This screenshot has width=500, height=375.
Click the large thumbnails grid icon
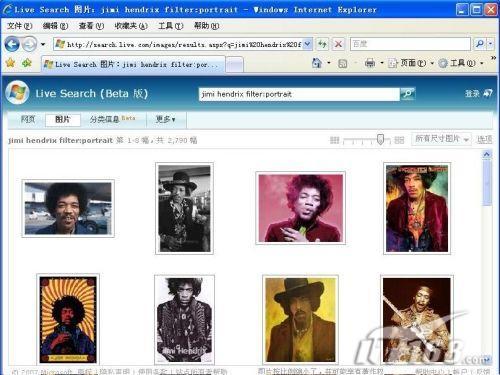(x=399, y=140)
